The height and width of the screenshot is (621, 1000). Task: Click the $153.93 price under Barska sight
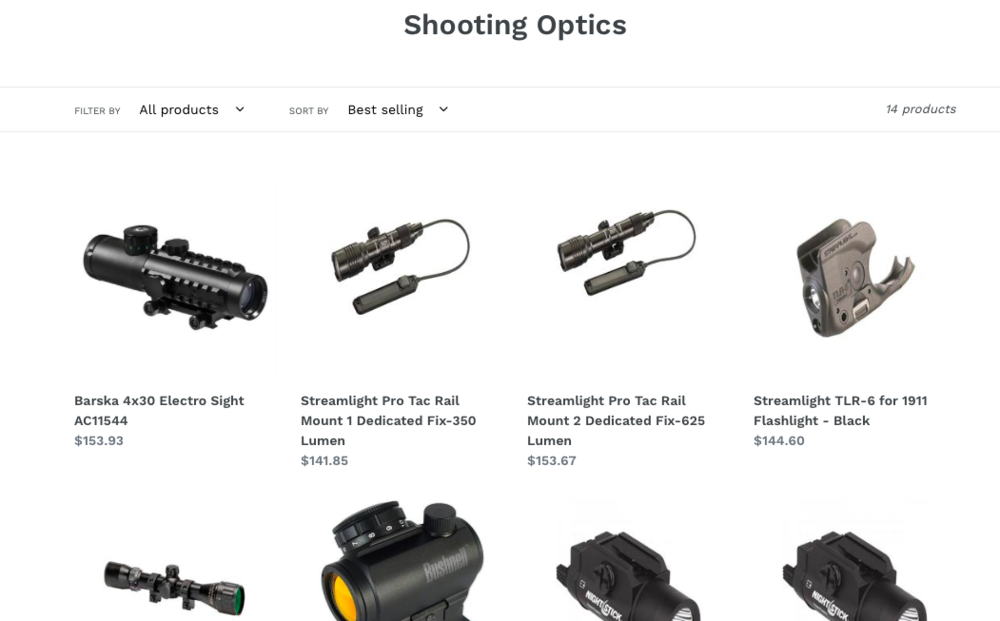point(99,441)
